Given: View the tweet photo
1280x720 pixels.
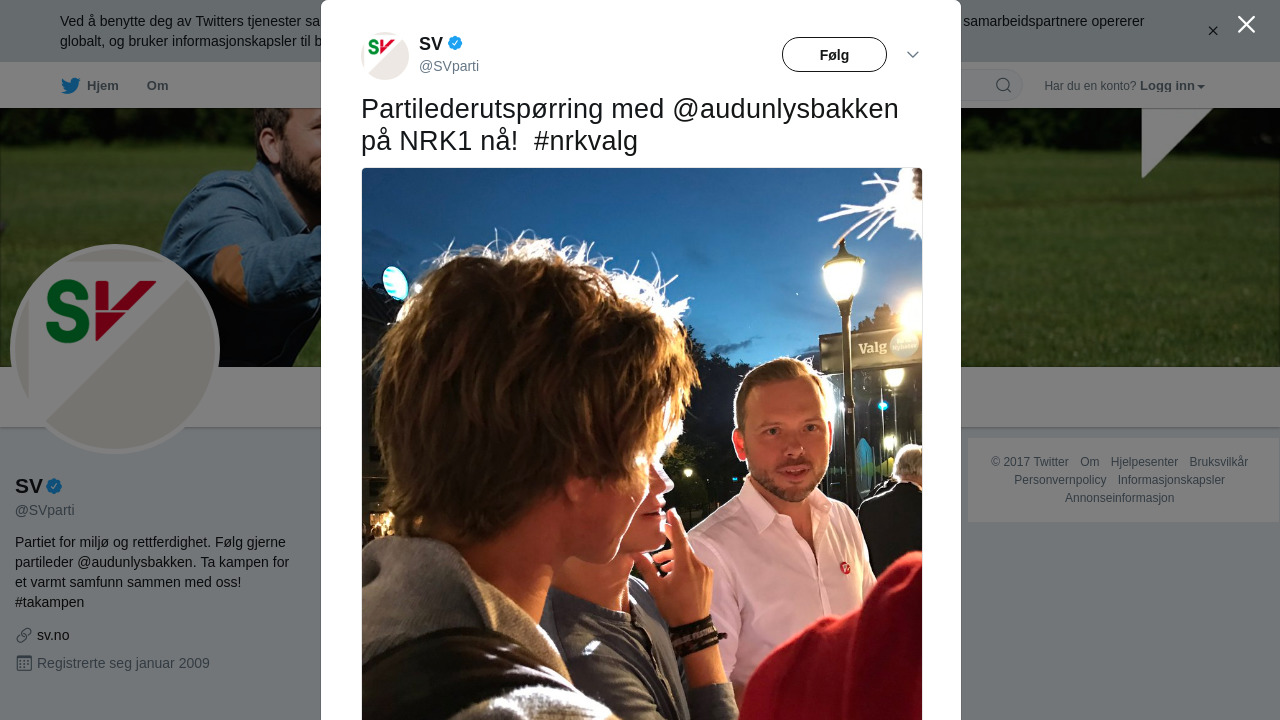Looking at the screenshot, I should pos(642,444).
